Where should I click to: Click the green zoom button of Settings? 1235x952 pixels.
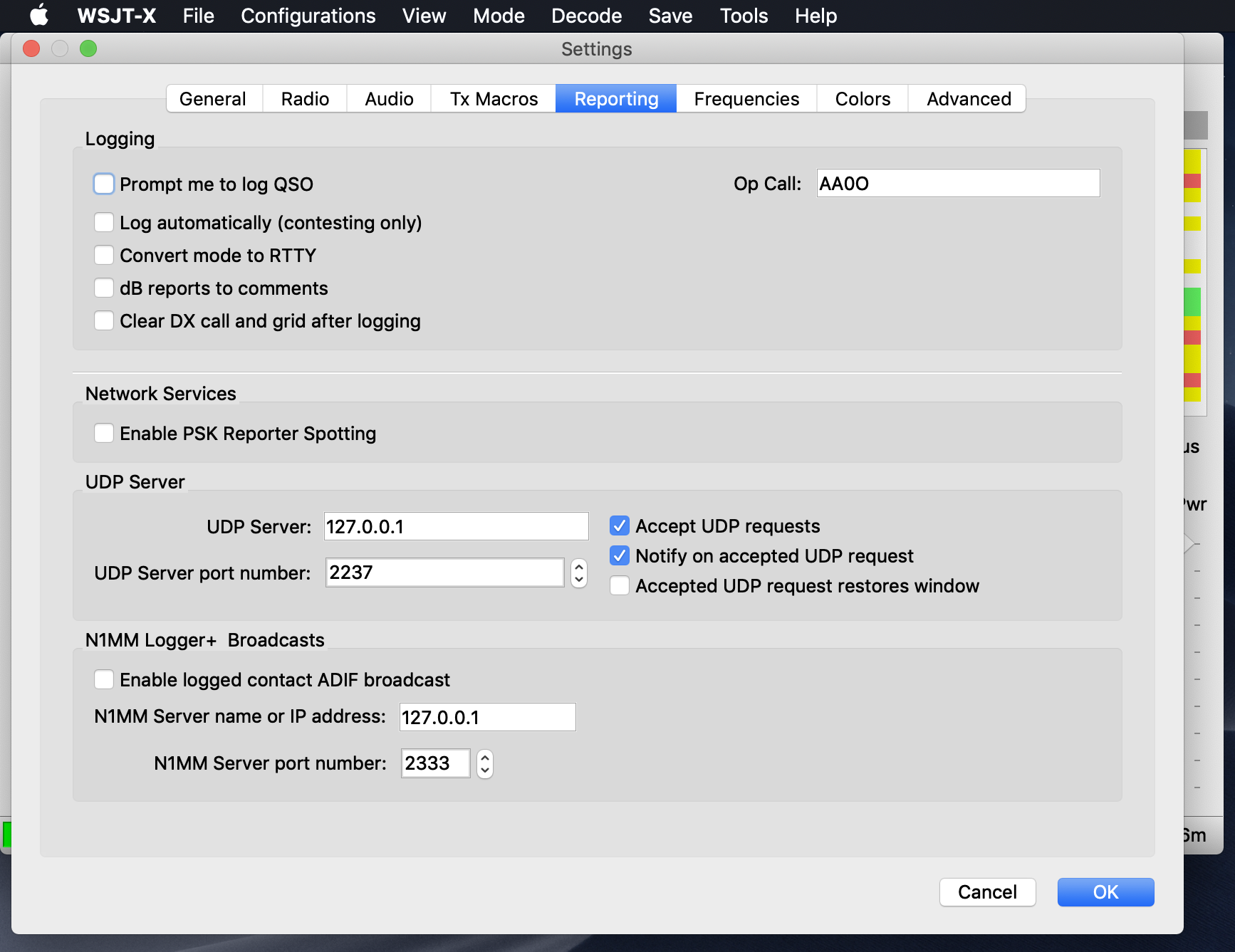click(x=88, y=48)
